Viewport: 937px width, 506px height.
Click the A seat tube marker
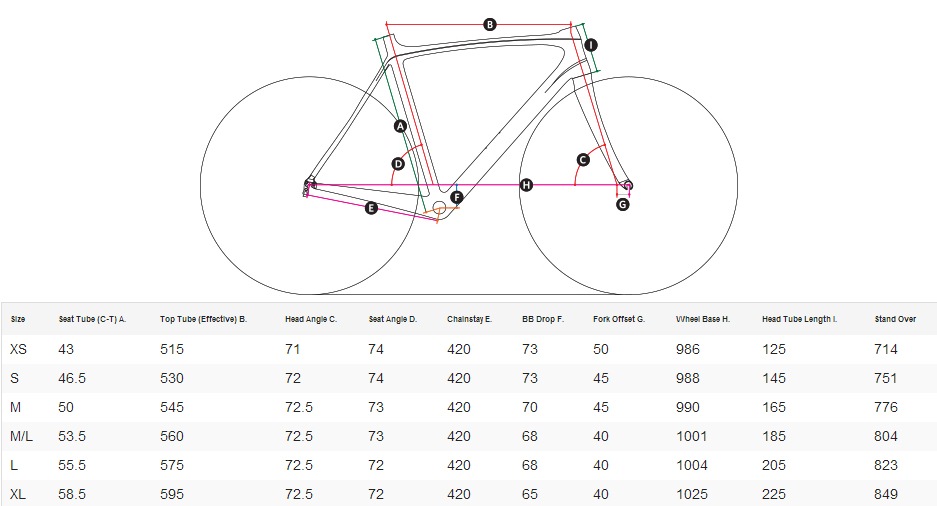tap(400, 126)
